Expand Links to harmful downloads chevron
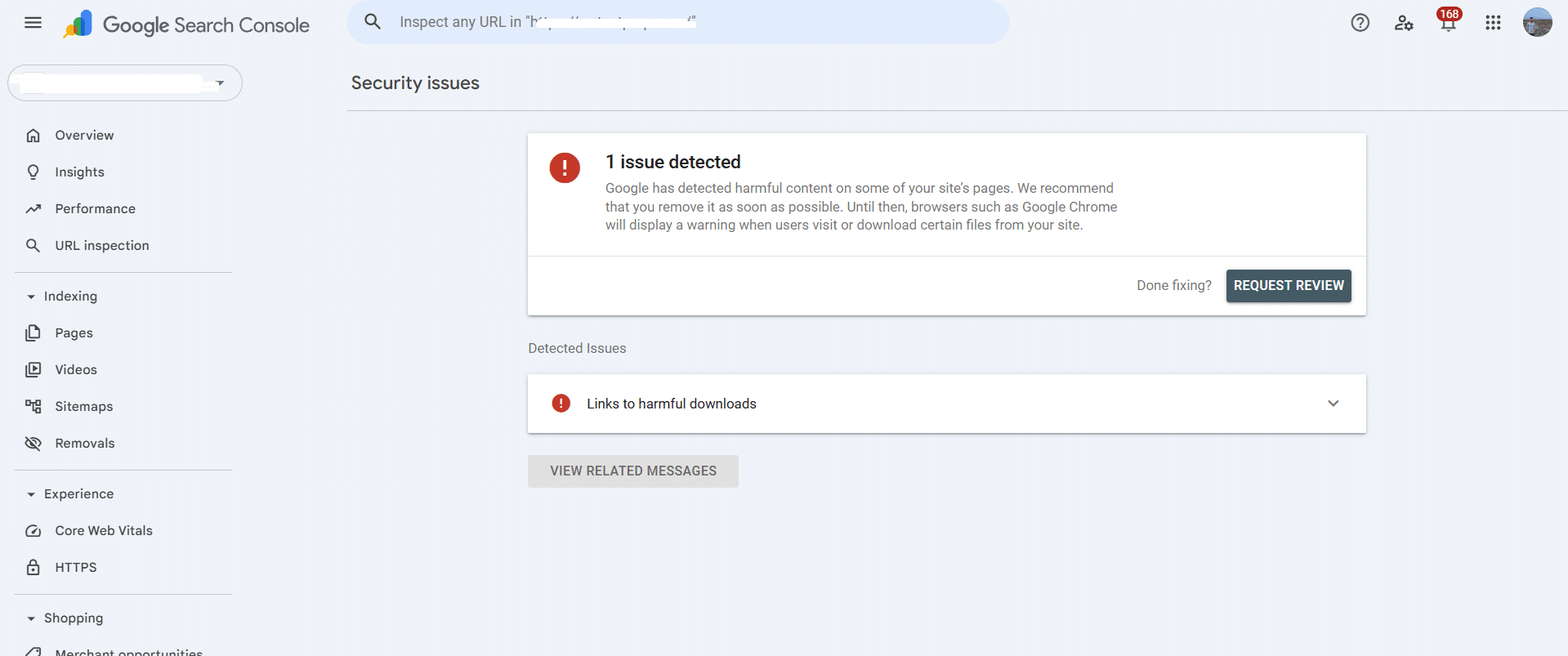Image resolution: width=1568 pixels, height=656 pixels. pos(1333,404)
